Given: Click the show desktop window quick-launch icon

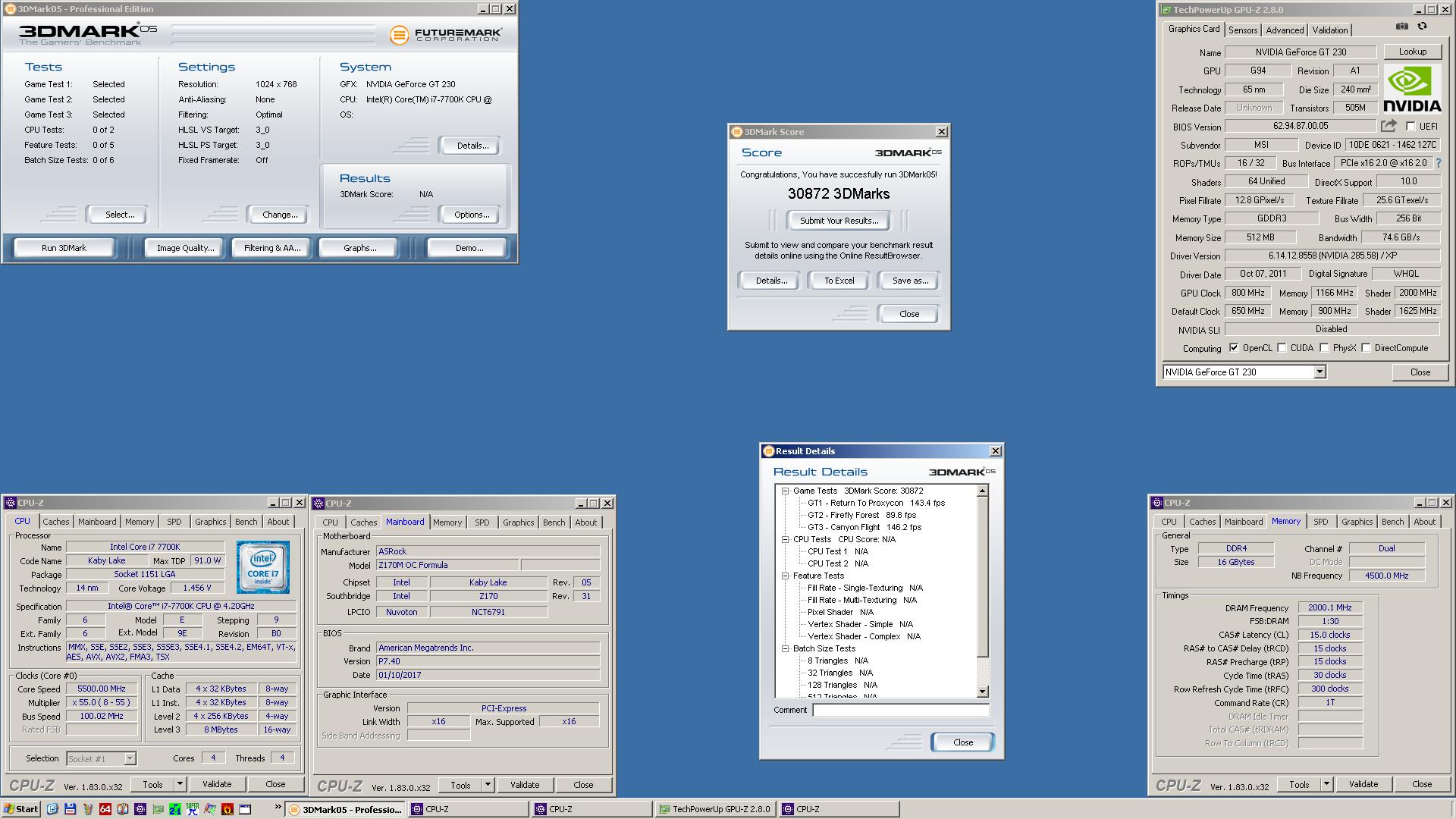Looking at the screenshot, I should coord(244,809).
